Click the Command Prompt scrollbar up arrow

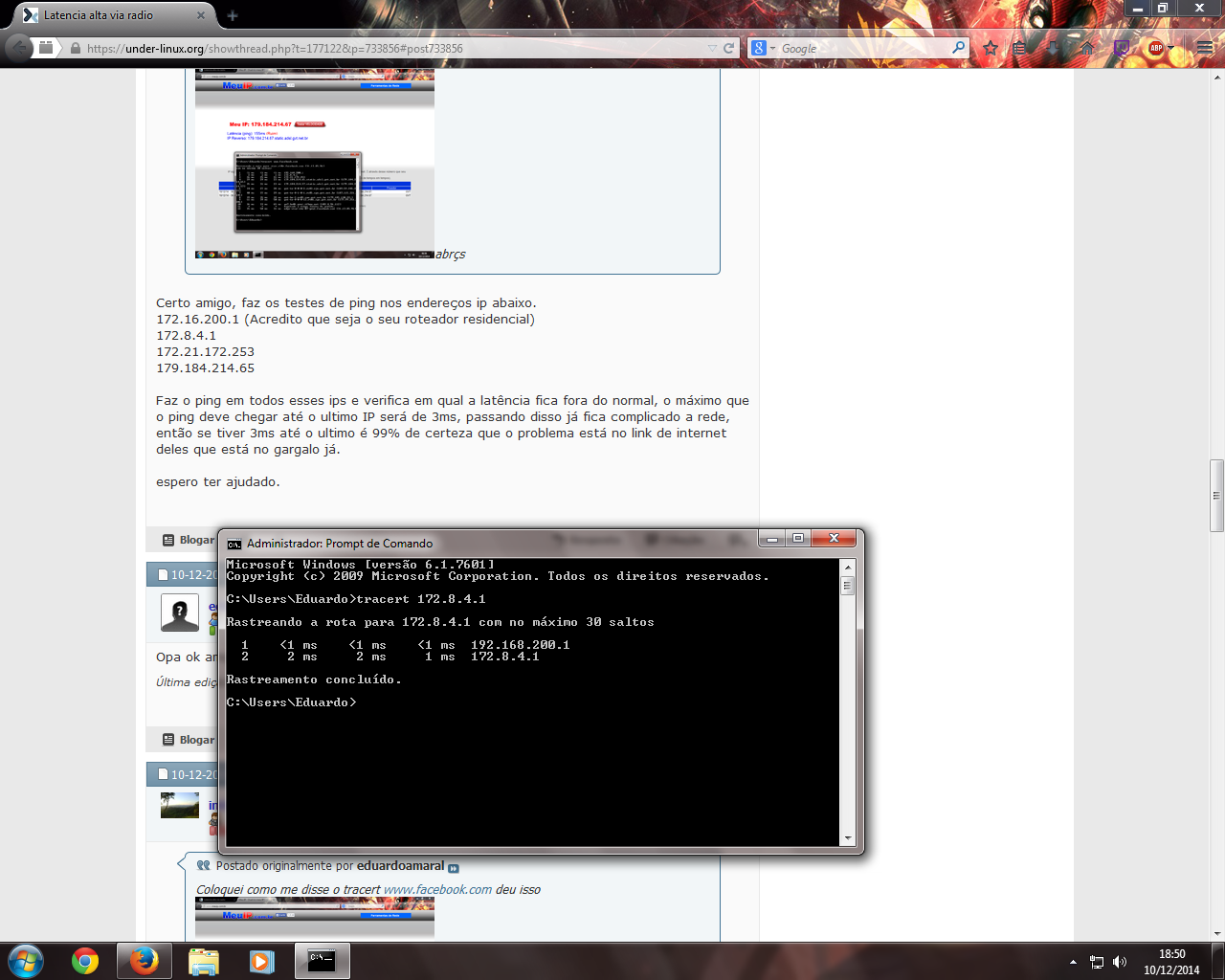tap(847, 567)
